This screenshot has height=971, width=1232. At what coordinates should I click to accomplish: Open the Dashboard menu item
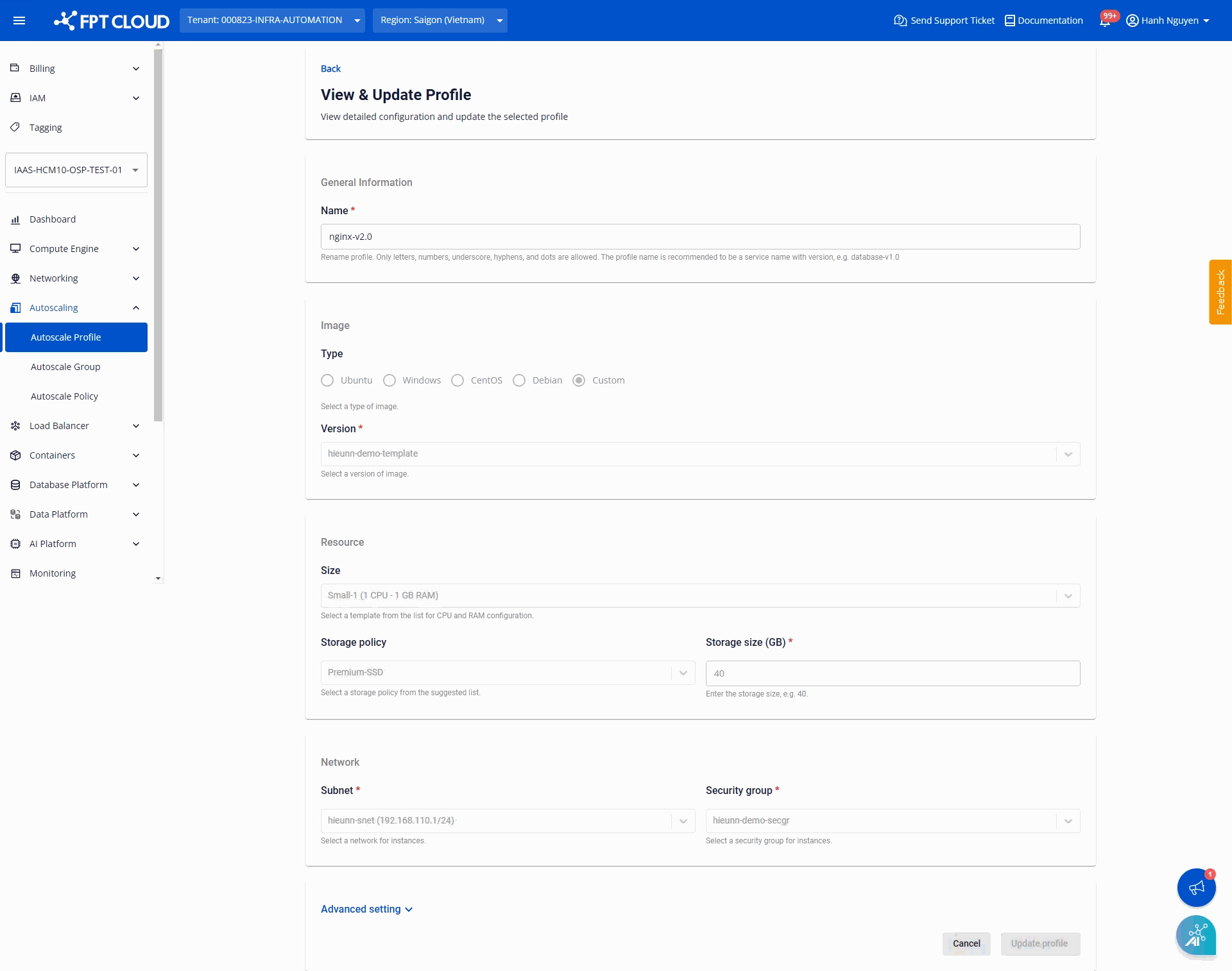point(76,219)
